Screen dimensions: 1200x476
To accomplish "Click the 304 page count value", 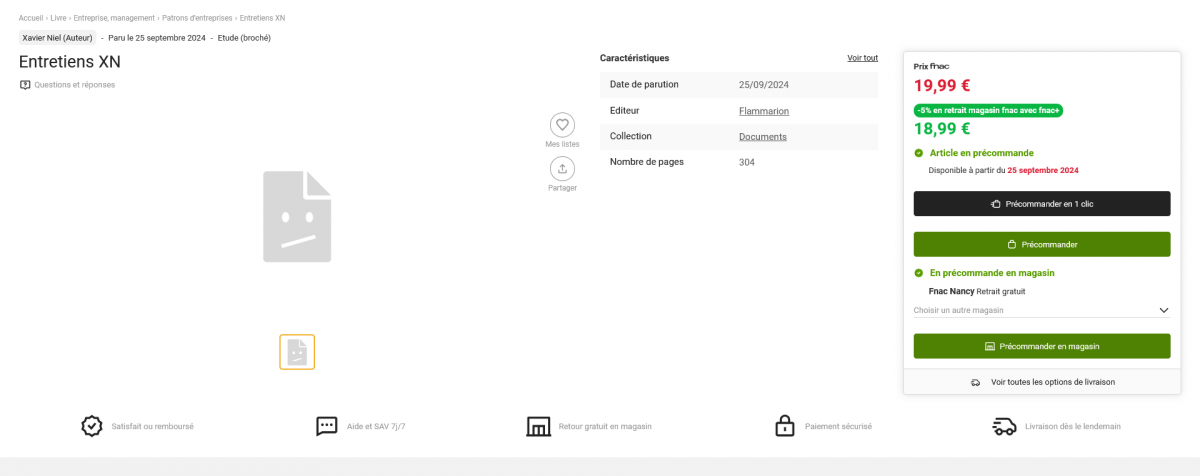I will click(x=747, y=162).
